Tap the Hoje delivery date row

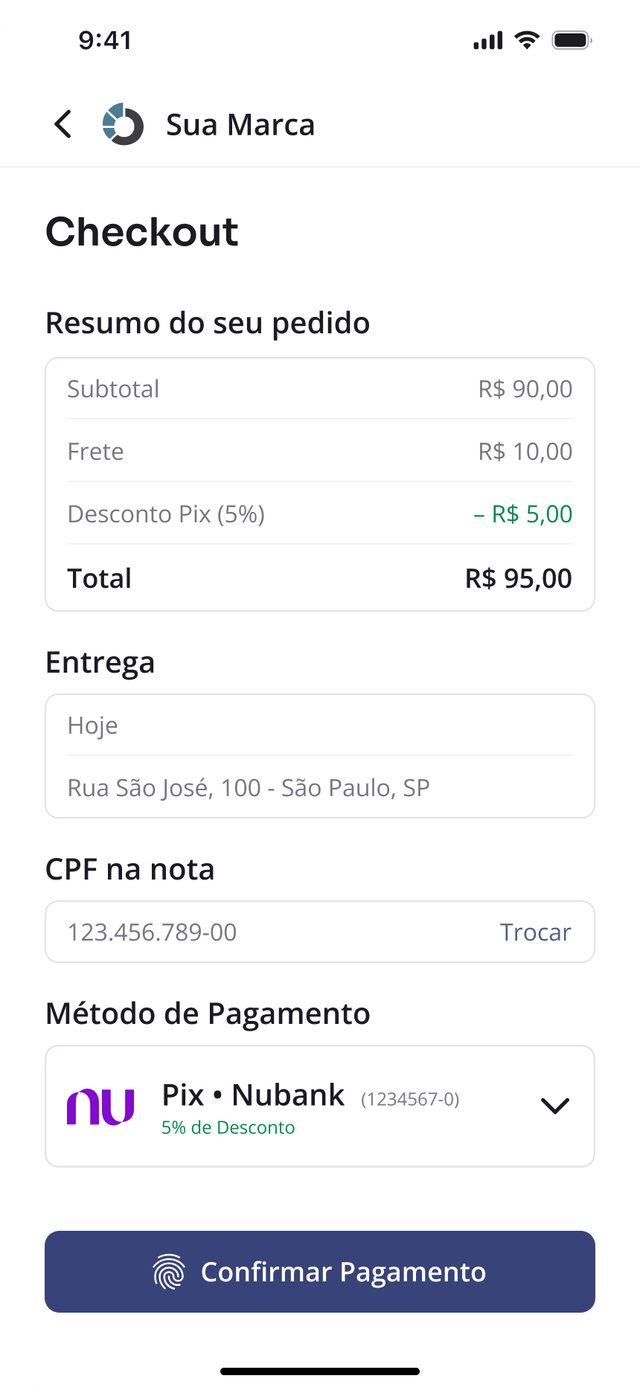pyautogui.click(x=320, y=725)
